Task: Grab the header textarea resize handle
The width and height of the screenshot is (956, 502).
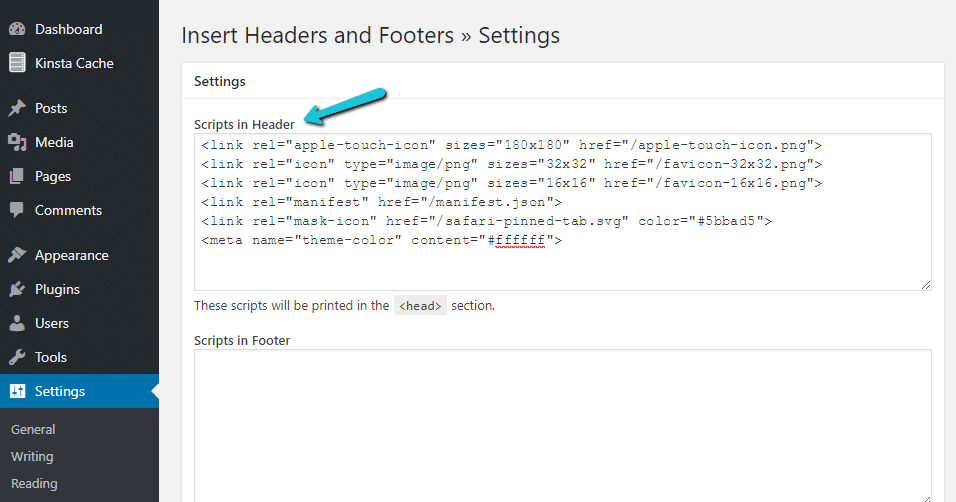Action: 926,285
